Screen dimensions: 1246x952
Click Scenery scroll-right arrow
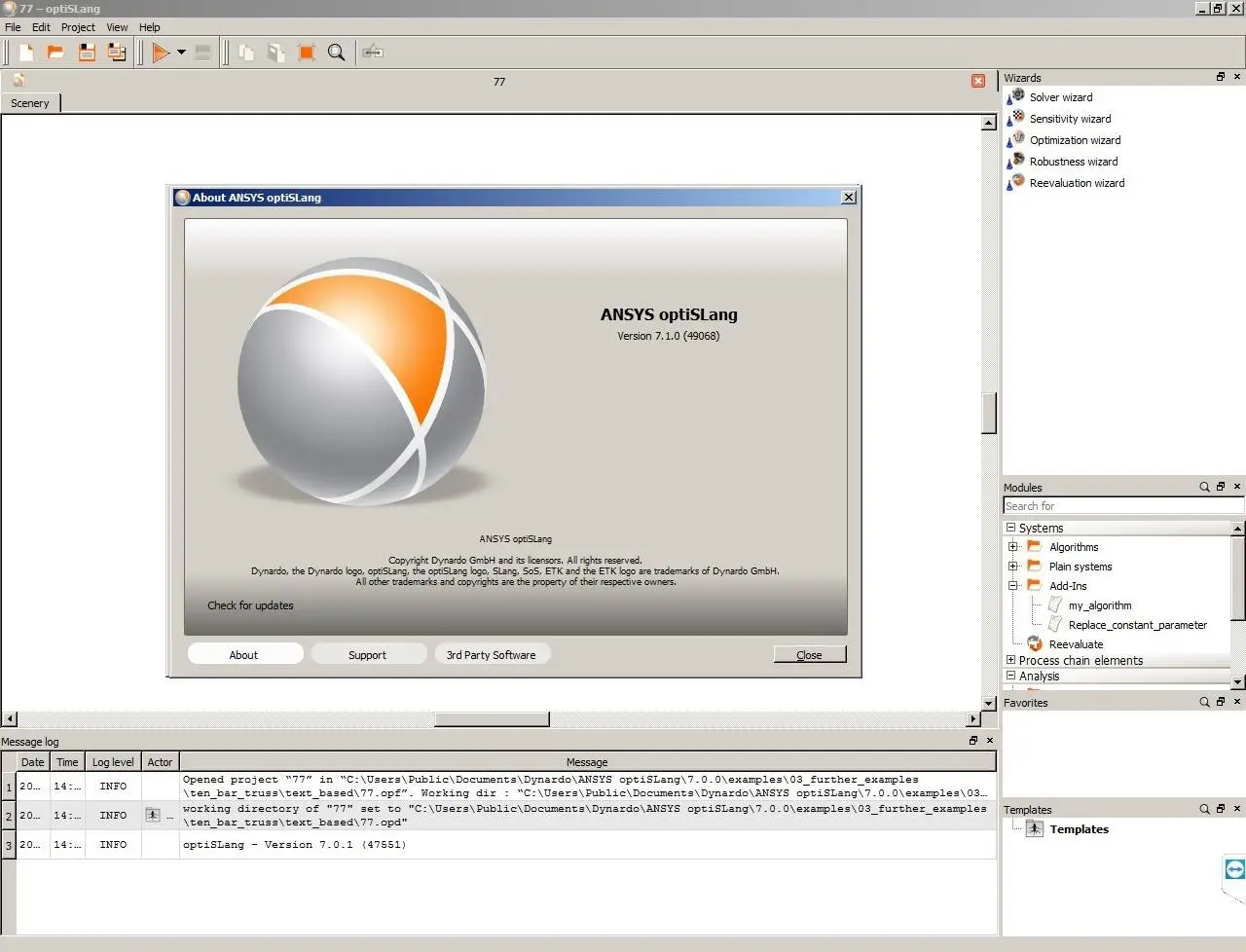coord(973,719)
